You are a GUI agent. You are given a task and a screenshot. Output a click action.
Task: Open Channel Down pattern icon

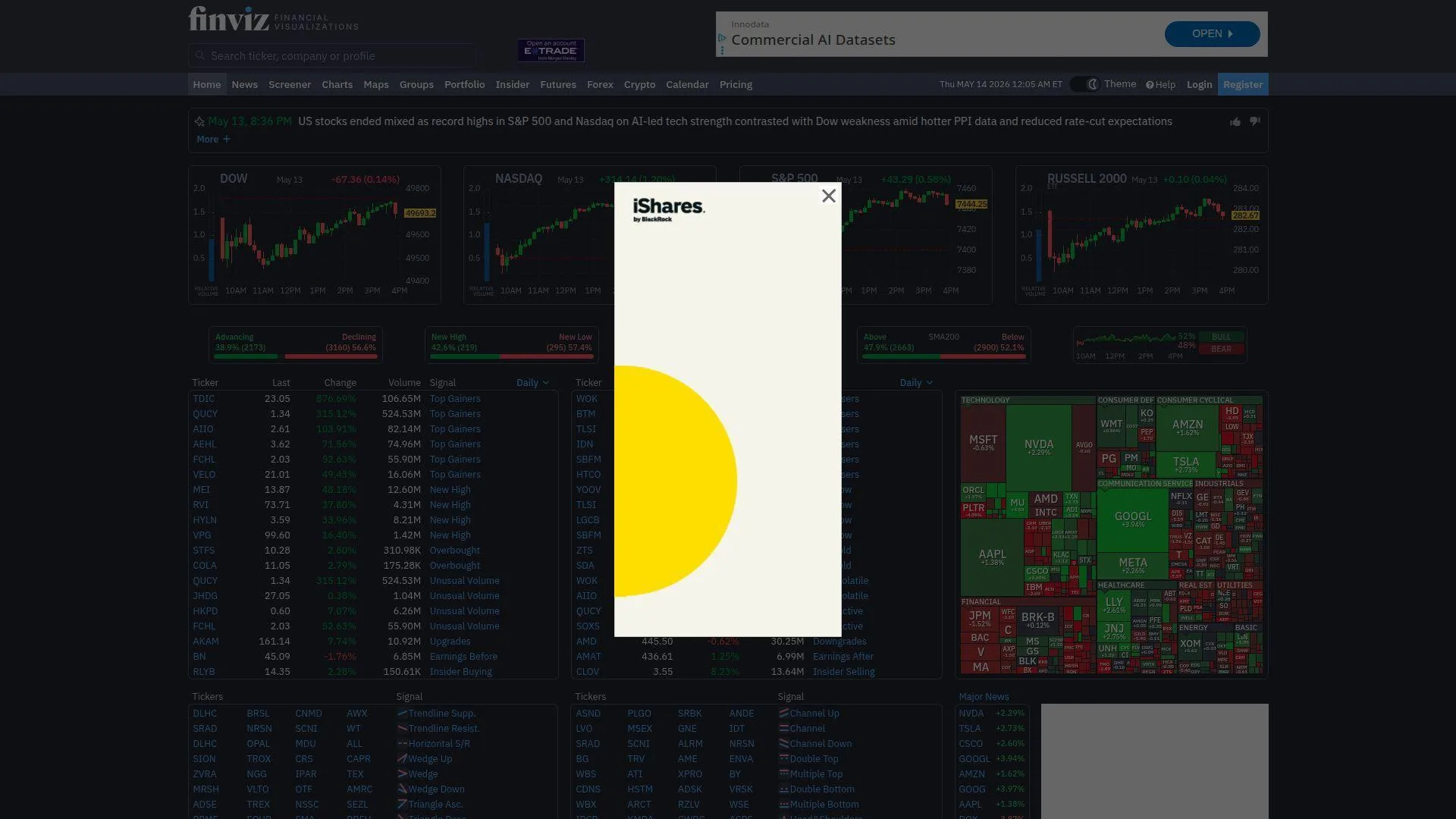click(783, 744)
